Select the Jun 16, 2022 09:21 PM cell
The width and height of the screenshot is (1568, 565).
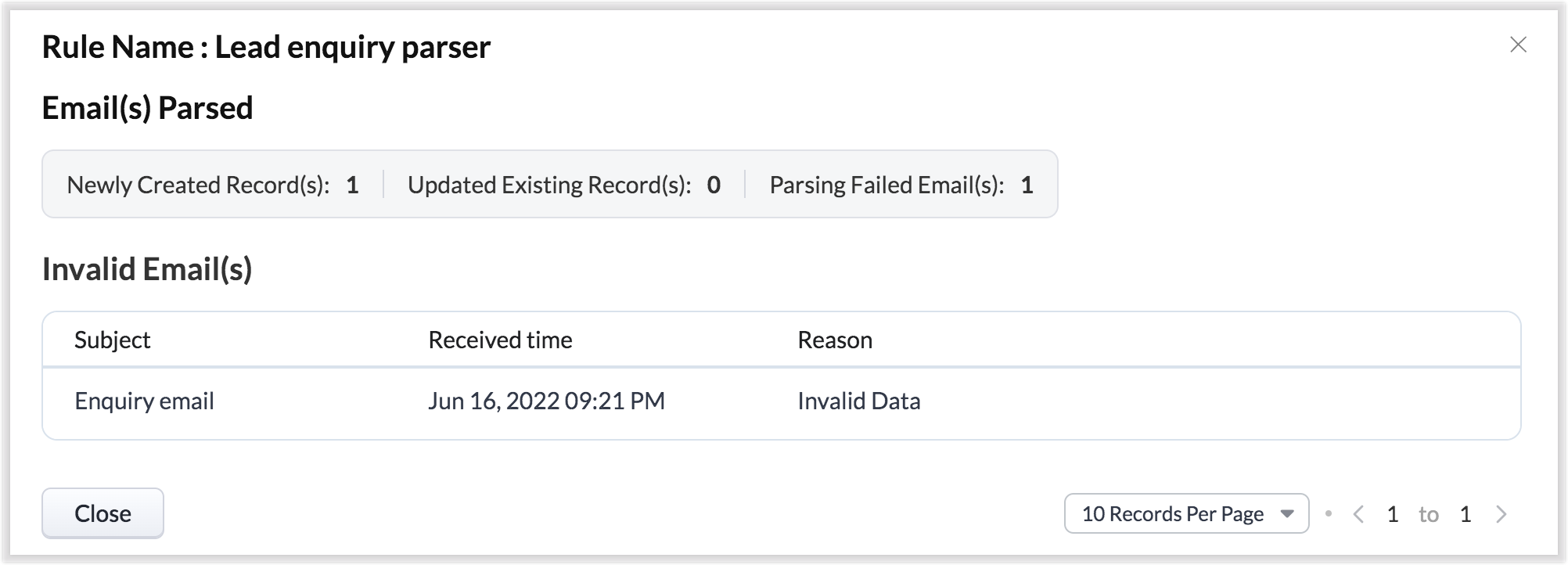546,401
